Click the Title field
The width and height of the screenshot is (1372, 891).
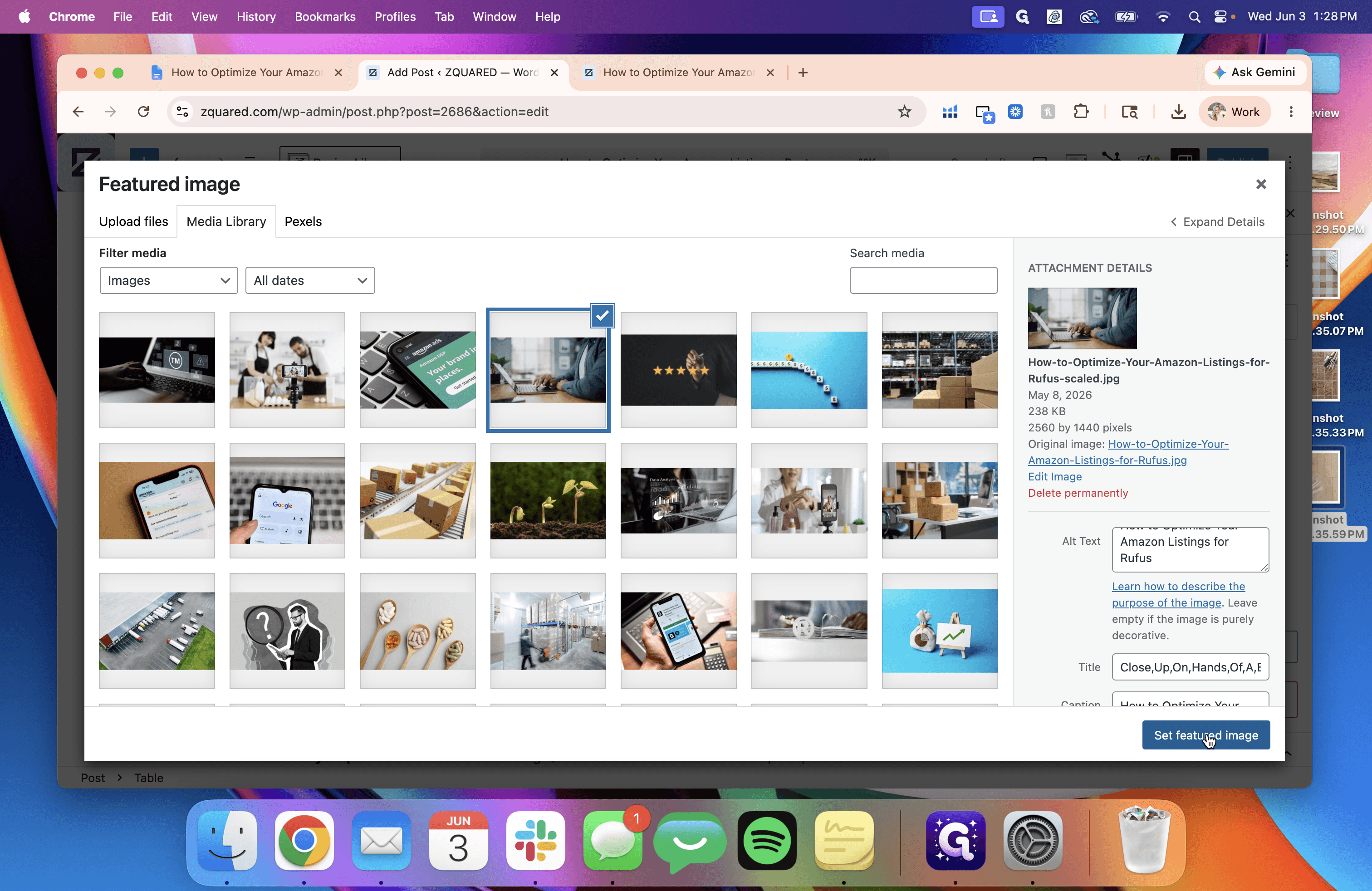pyautogui.click(x=1191, y=667)
